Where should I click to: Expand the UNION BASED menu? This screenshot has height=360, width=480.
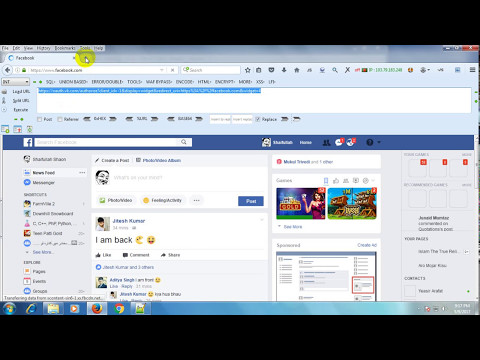(73, 82)
